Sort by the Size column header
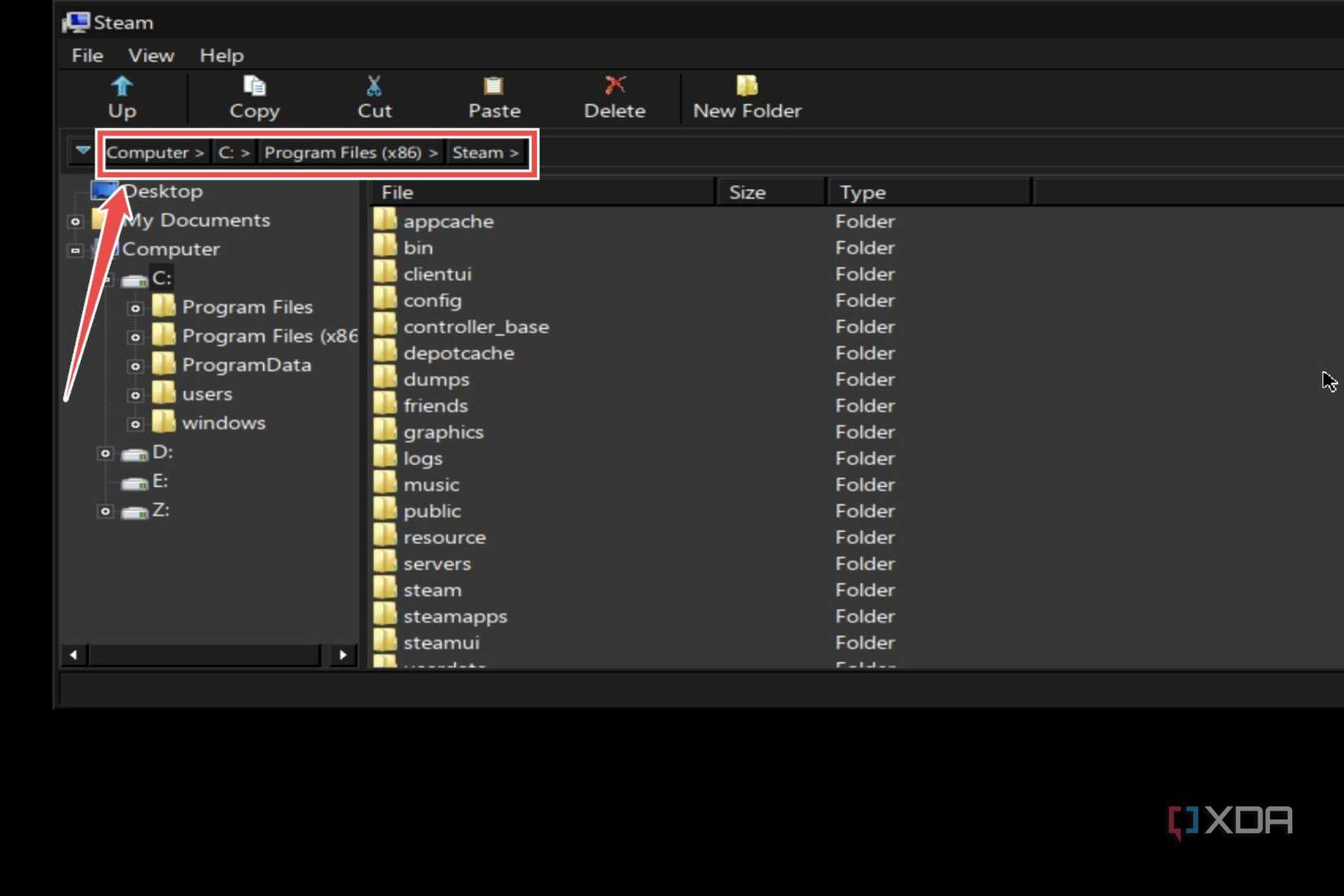This screenshot has width=1344, height=896. (x=772, y=192)
